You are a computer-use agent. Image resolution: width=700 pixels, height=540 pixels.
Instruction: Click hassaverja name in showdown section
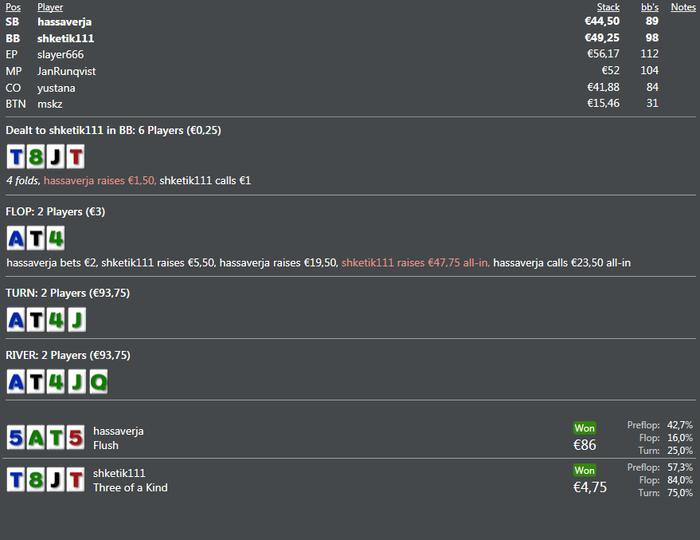click(118, 431)
